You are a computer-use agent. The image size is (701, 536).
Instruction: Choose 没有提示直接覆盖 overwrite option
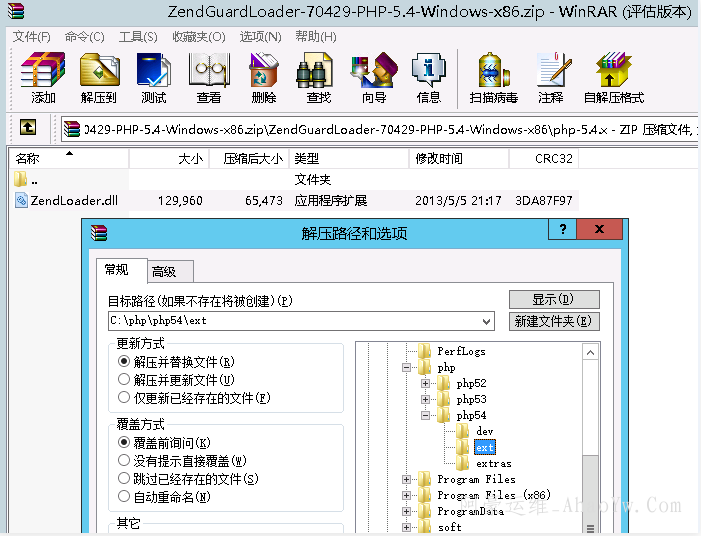click(125, 460)
